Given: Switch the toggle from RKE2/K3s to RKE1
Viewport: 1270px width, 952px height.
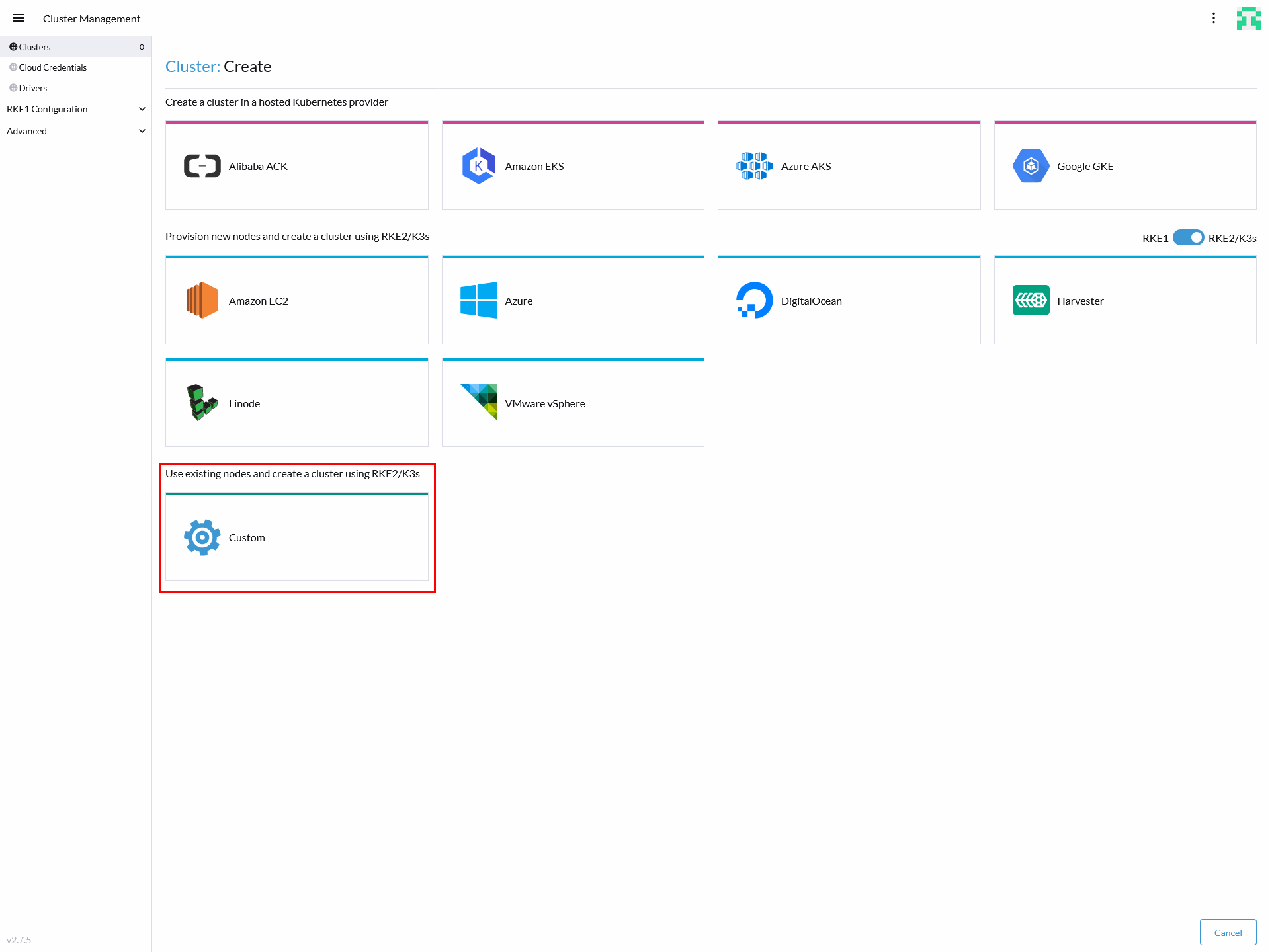Looking at the screenshot, I should click(x=1188, y=237).
